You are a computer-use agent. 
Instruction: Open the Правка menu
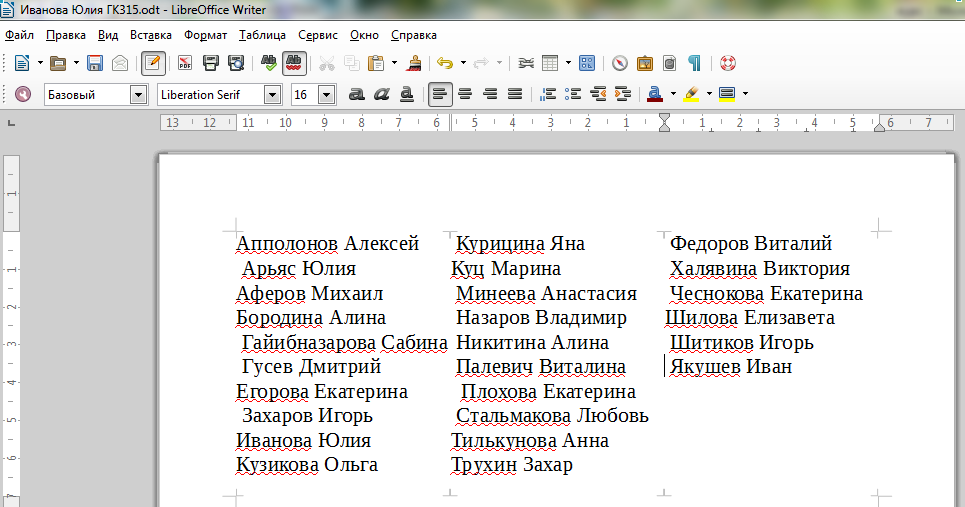[x=66, y=35]
